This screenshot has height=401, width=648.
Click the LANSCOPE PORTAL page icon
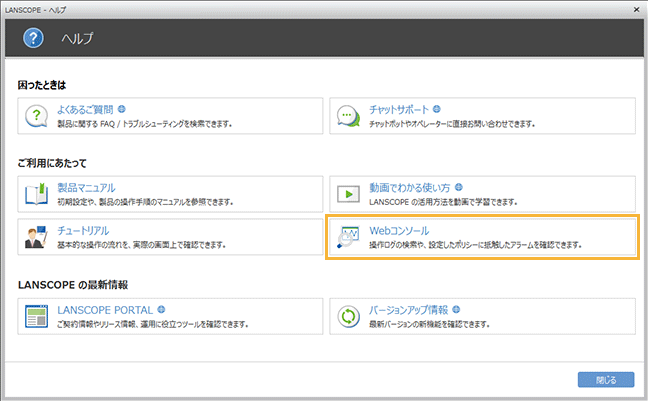click(37, 316)
